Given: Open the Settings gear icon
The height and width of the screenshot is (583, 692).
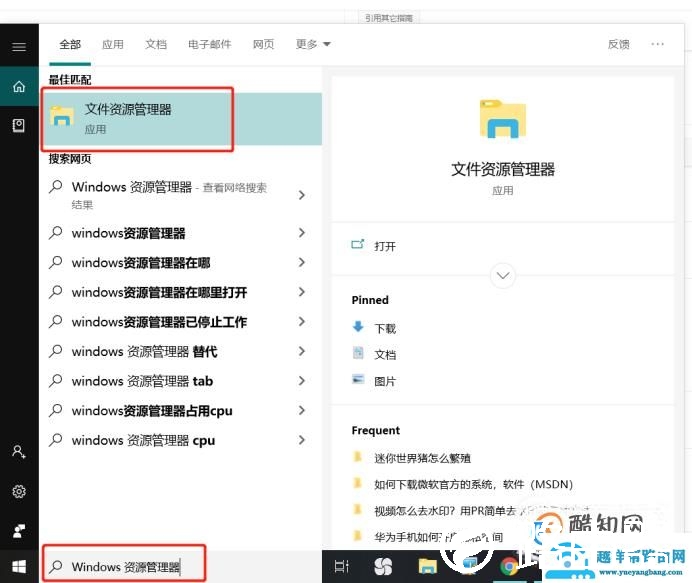Looking at the screenshot, I should click(x=19, y=491).
